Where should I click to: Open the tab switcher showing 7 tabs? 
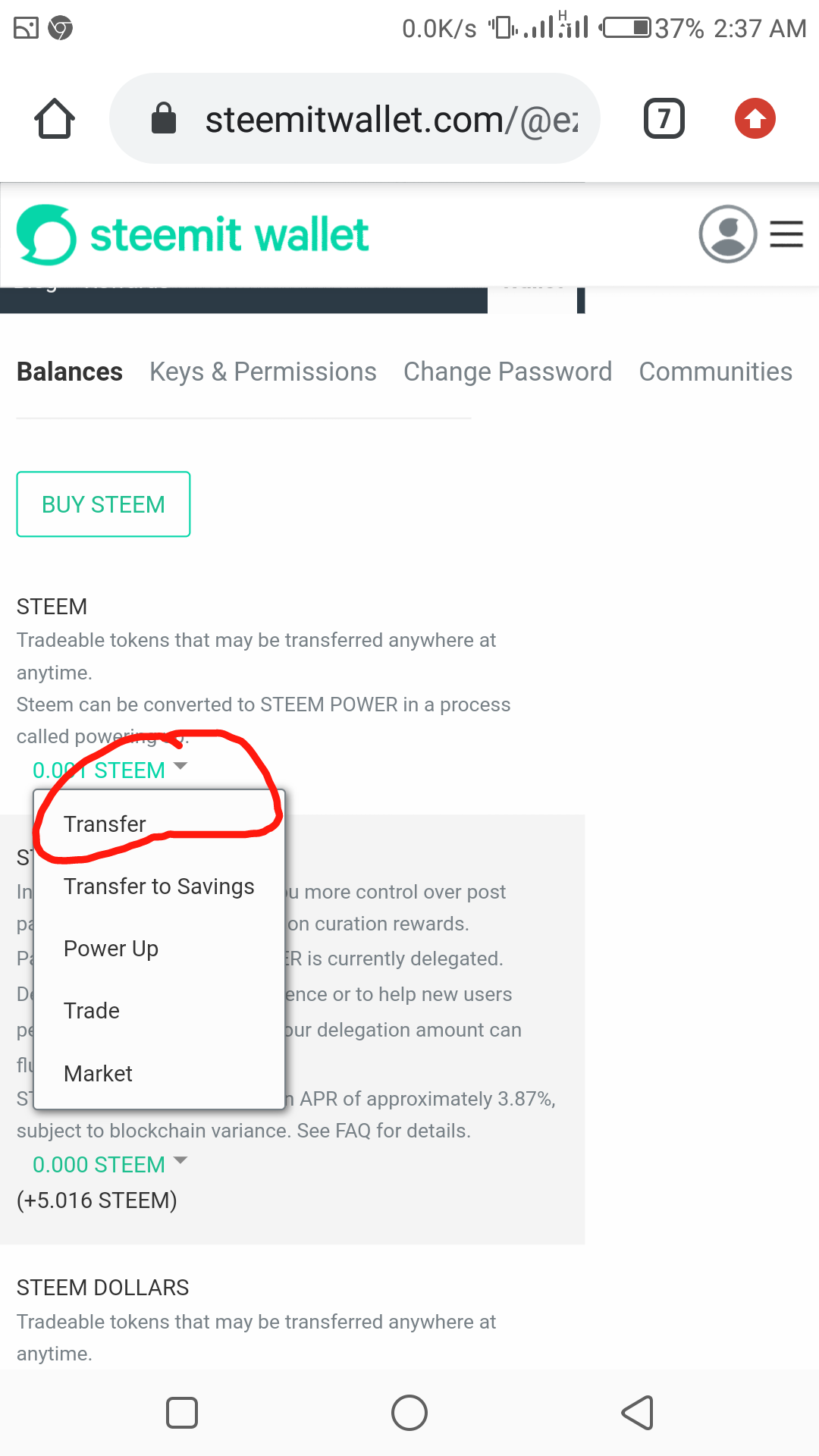[x=664, y=119]
